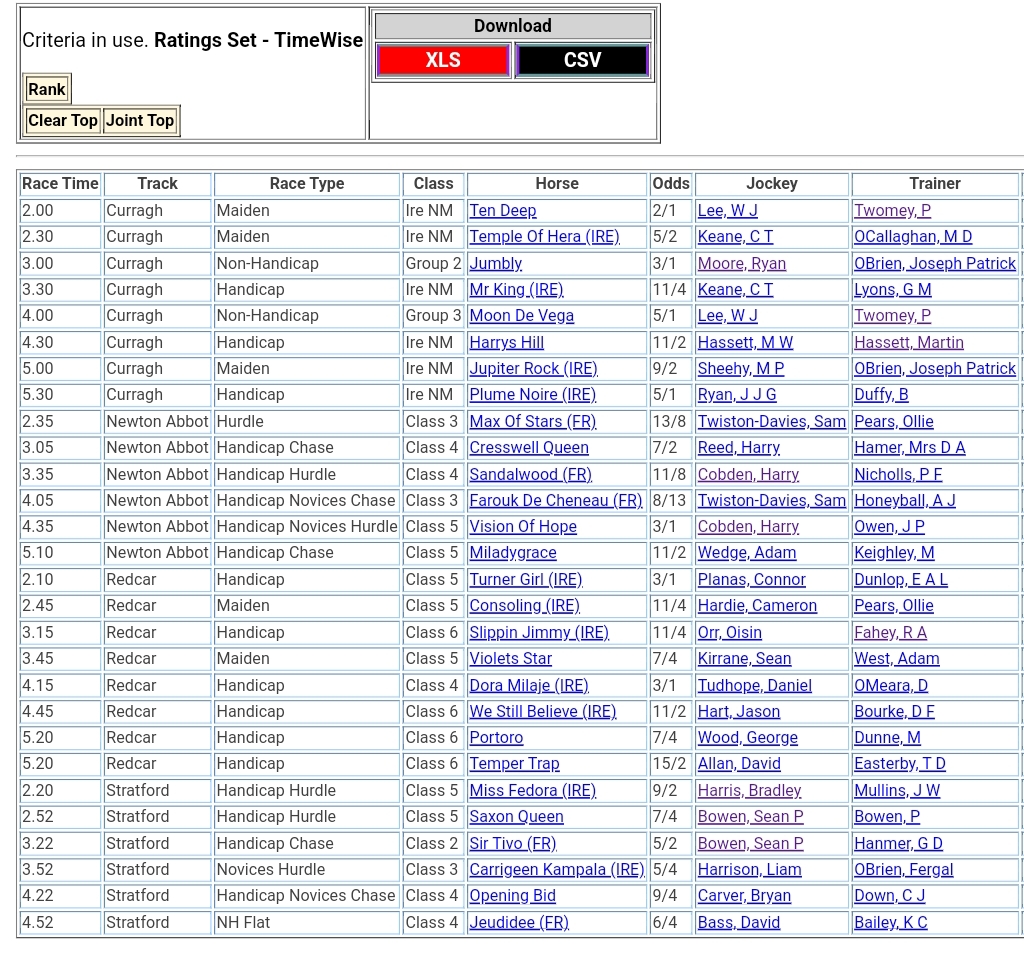Image resolution: width=1024 pixels, height=954 pixels.
Task: Click jockey Sheehy, M P
Action: pos(740,369)
